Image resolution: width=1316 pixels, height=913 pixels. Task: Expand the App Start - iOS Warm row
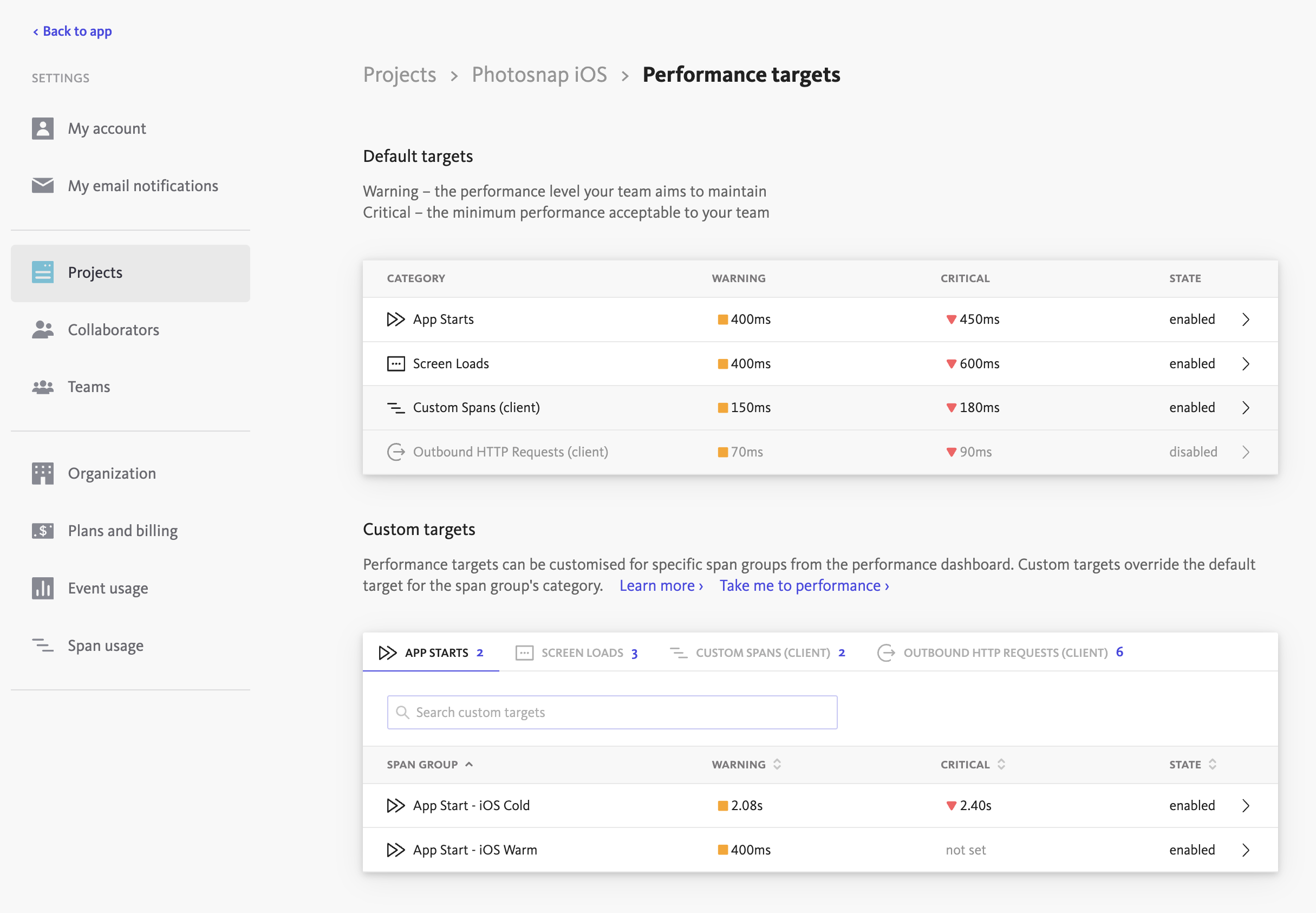(x=1246, y=850)
